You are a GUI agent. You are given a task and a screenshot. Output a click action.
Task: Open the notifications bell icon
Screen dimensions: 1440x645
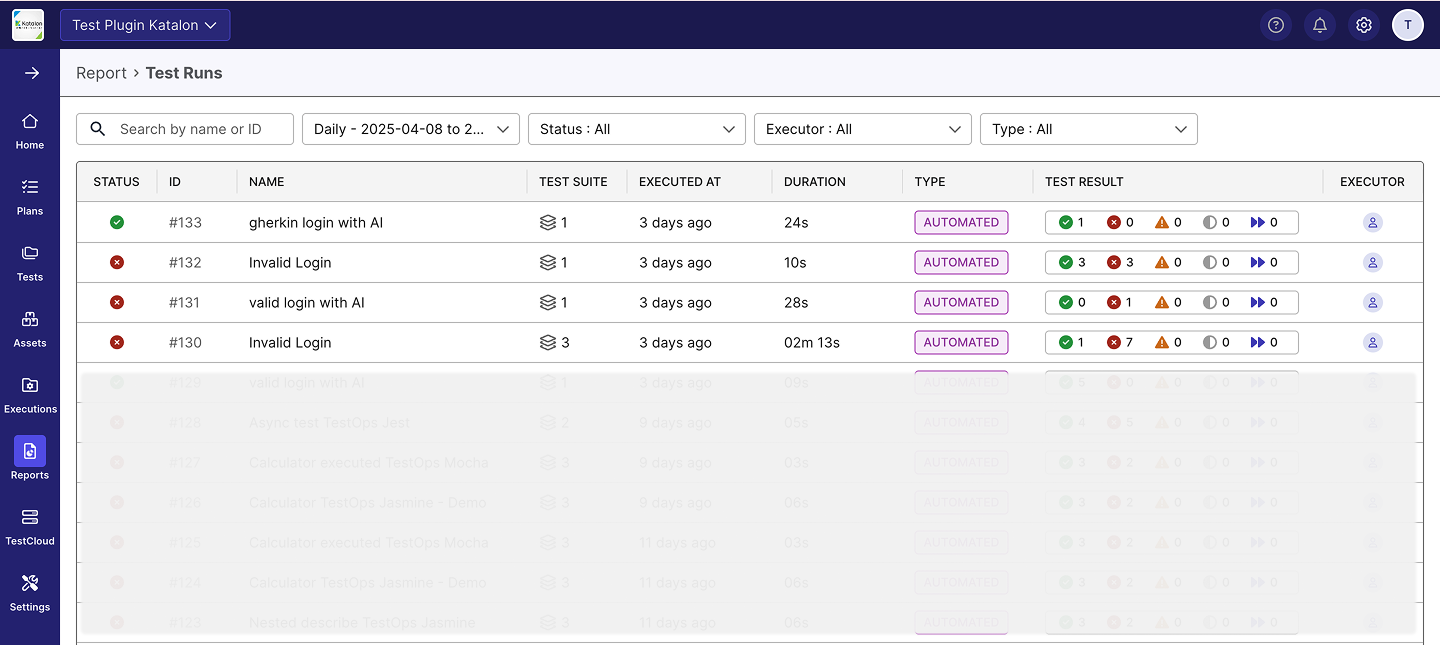pos(1320,25)
